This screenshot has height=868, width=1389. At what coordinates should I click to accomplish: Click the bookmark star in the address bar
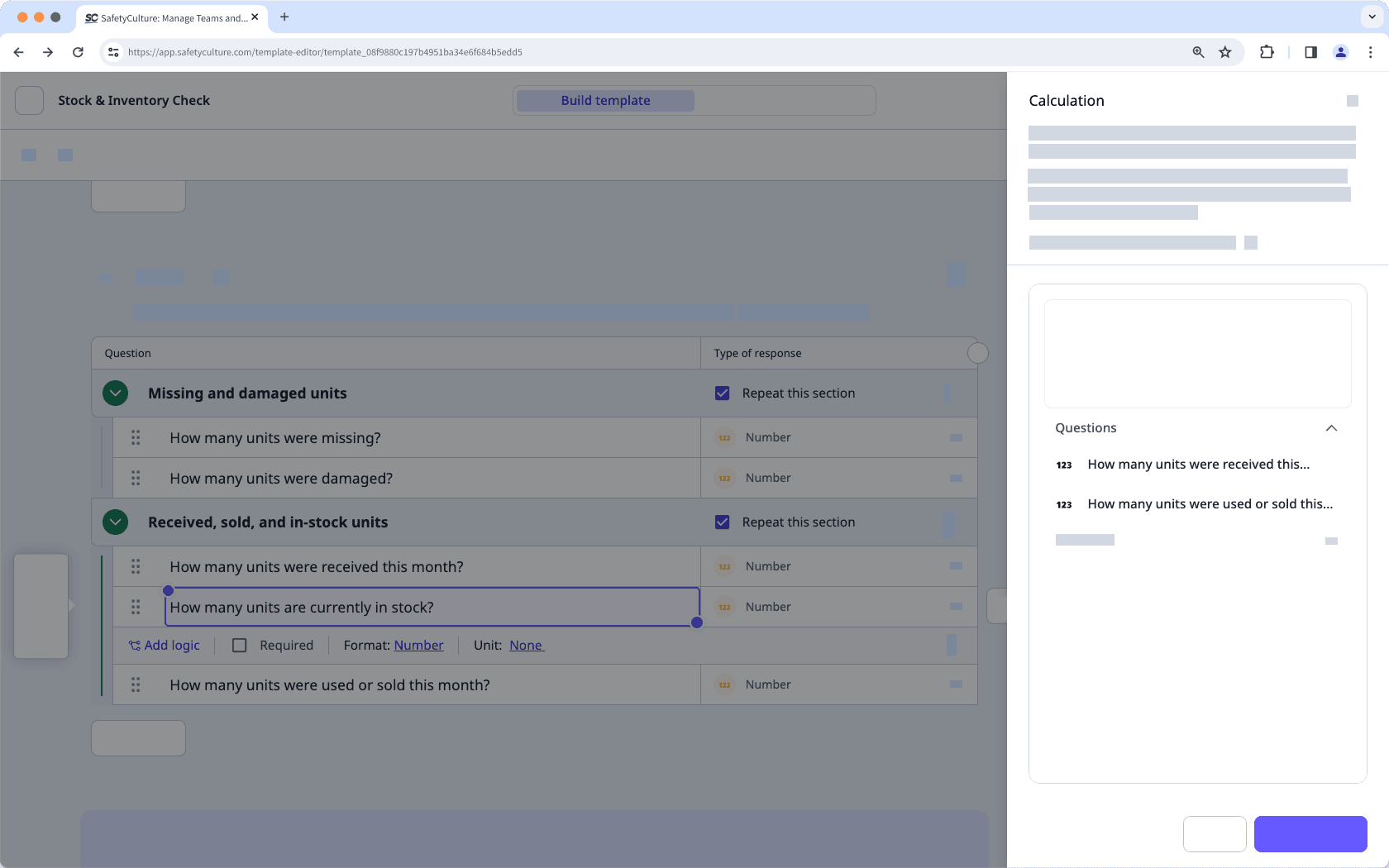[x=1225, y=51]
